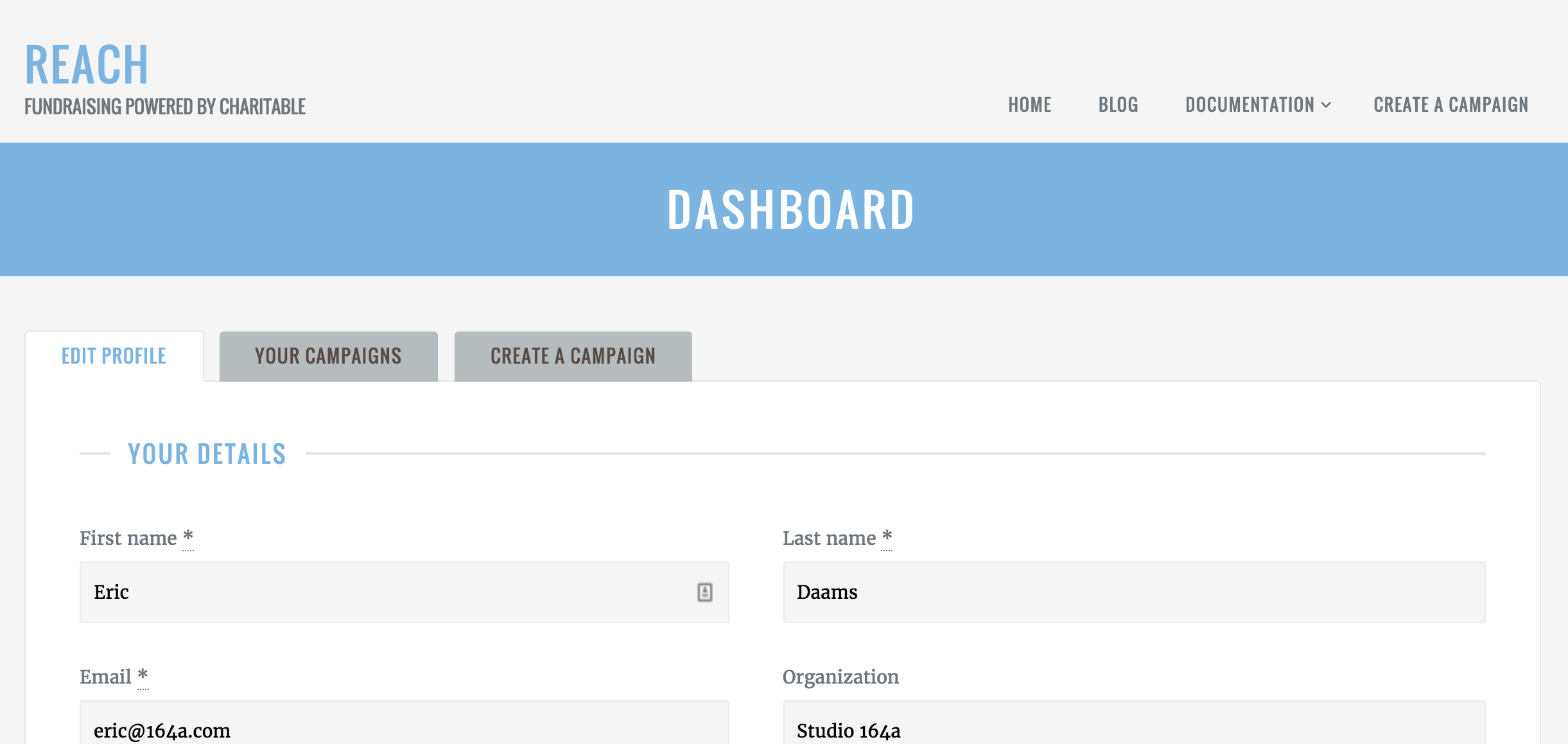Click the Organization label
Image resolution: width=1568 pixels, height=744 pixels.
click(x=841, y=677)
